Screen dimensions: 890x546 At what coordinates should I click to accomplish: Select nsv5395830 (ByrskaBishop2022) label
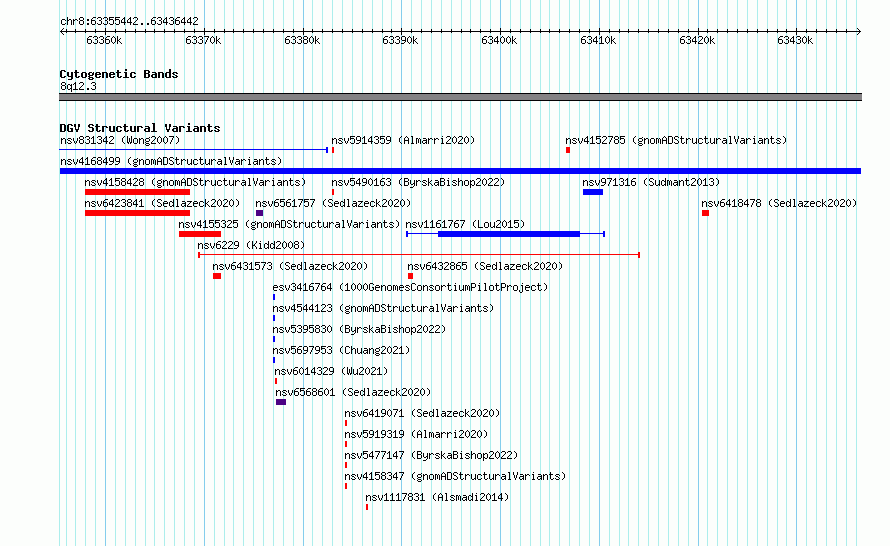[359, 329]
